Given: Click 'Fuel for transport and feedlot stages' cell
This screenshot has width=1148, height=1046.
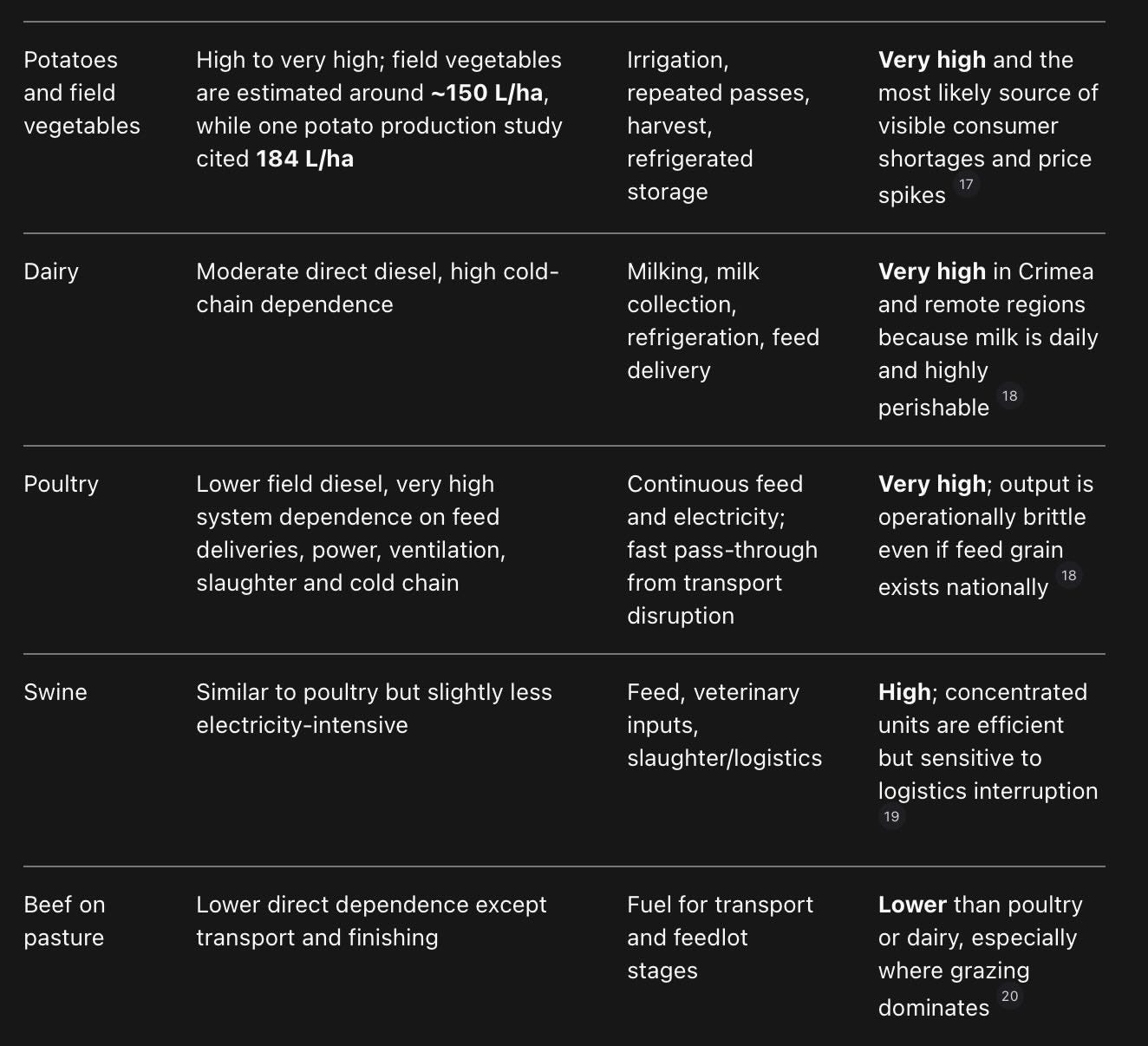Looking at the screenshot, I should [720, 938].
